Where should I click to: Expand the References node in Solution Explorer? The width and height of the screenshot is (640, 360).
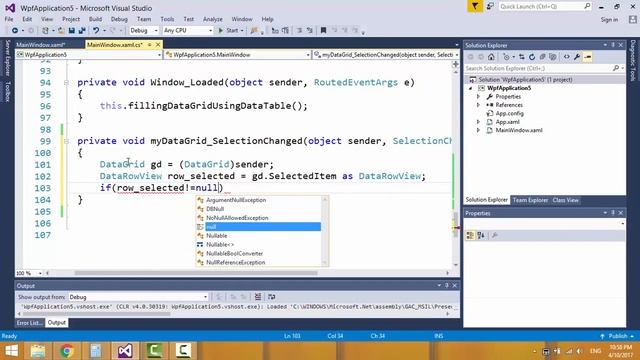pos(478,105)
